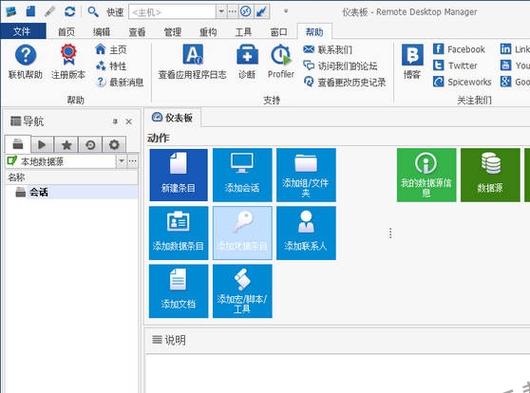Open the Facebook link
530x393 pixels.
(459, 49)
